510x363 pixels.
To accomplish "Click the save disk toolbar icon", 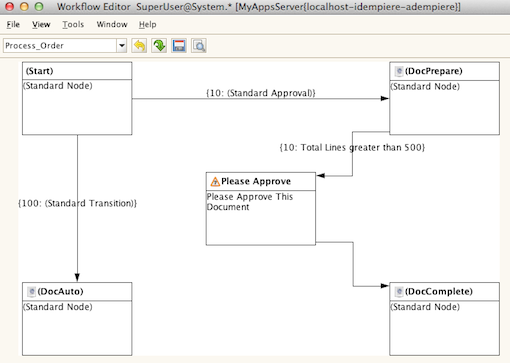I will (x=179, y=46).
